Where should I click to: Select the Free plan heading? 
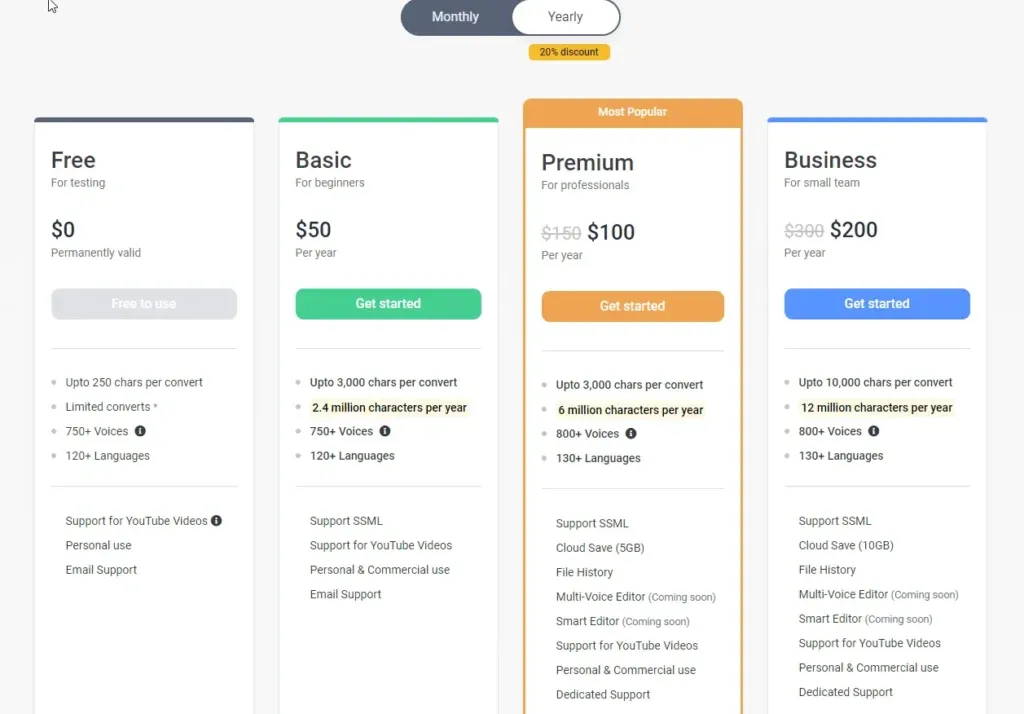(73, 160)
